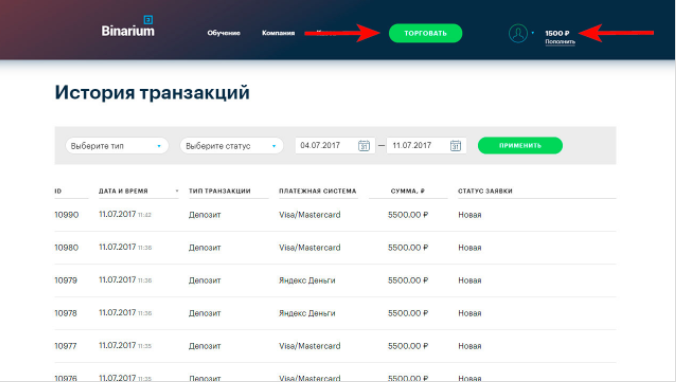
Task: Click the date 11.07.2017 in row 10979
Action: tap(117, 280)
